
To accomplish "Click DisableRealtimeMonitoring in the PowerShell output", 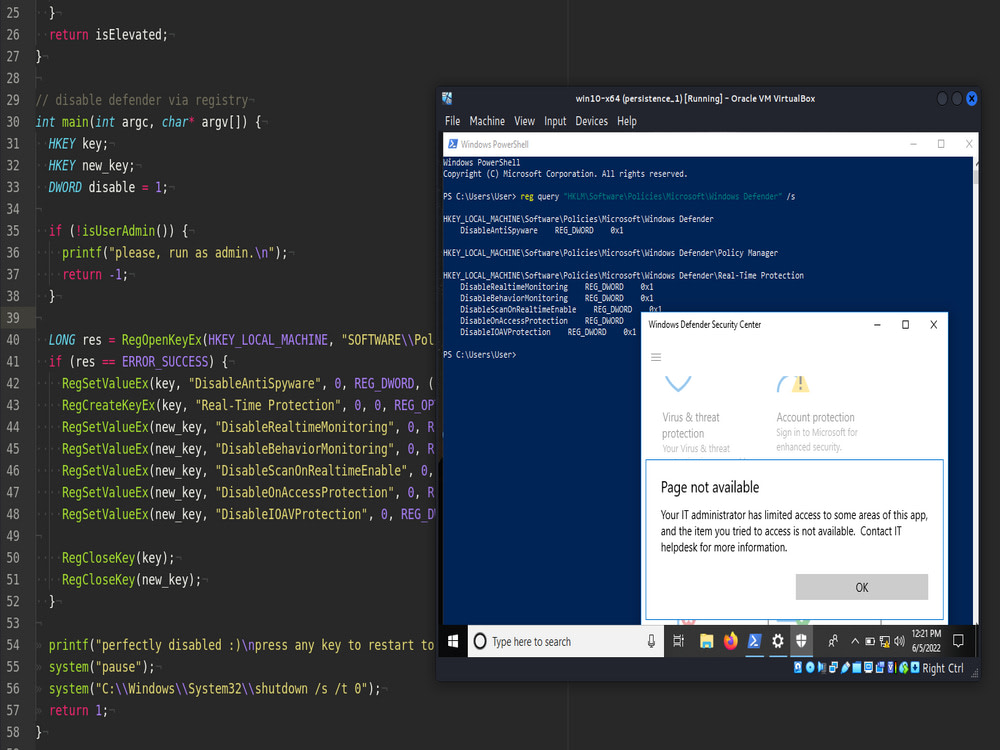I will point(513,287).
